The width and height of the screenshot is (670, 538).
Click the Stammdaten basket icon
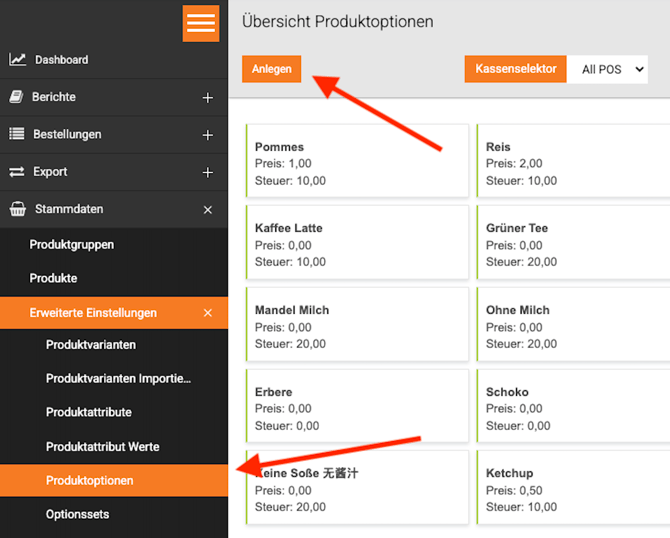(x=18, y=209)
